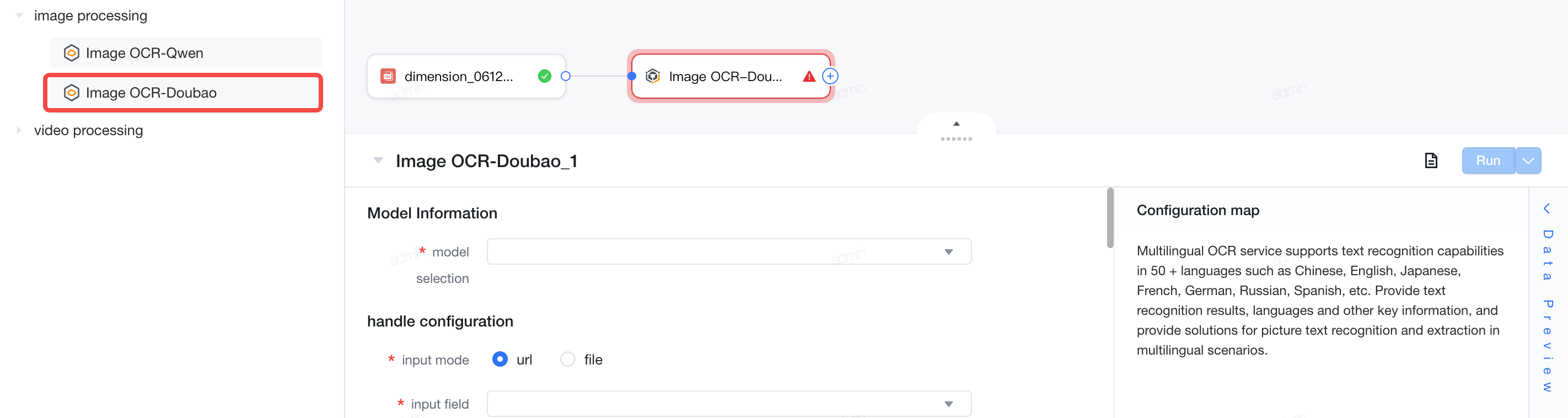Viewport: 1568px width, 418px height.
Task: Open the input field dropdown
Action: click(x=729, y=404)
